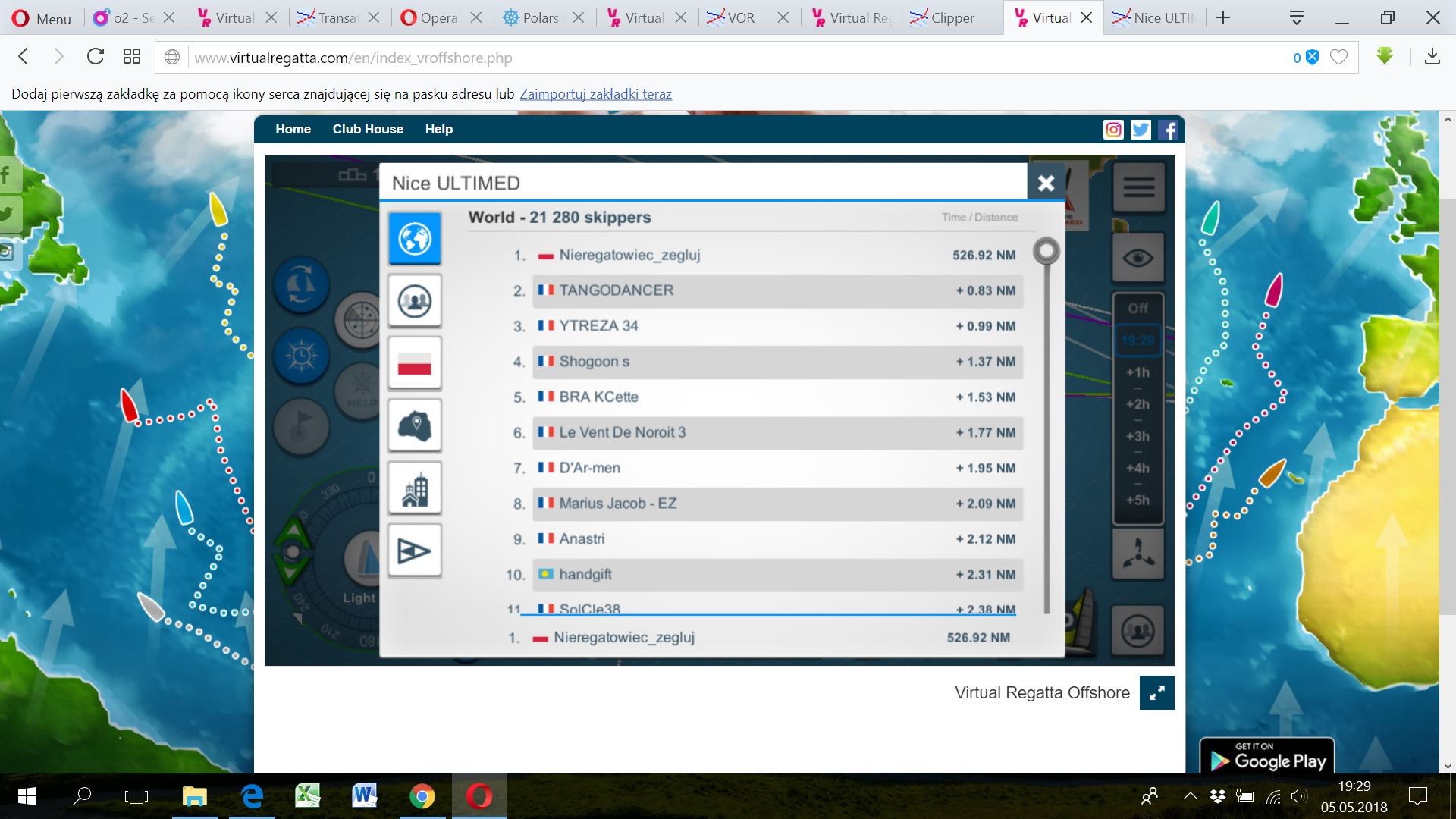
Task: Open the Club House menu item
Action: 368,129
